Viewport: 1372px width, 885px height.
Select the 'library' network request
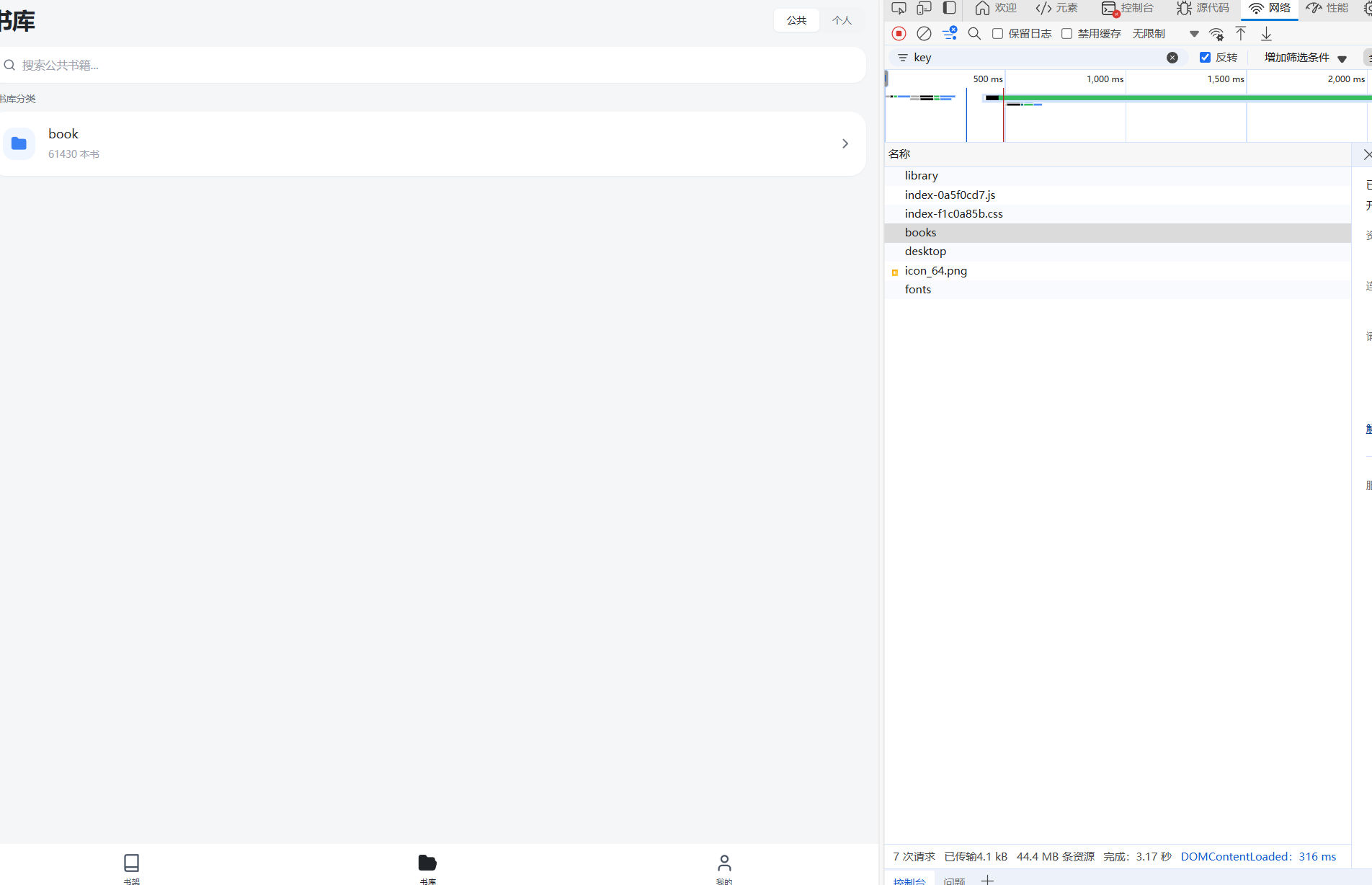(x=1117, y=176)
